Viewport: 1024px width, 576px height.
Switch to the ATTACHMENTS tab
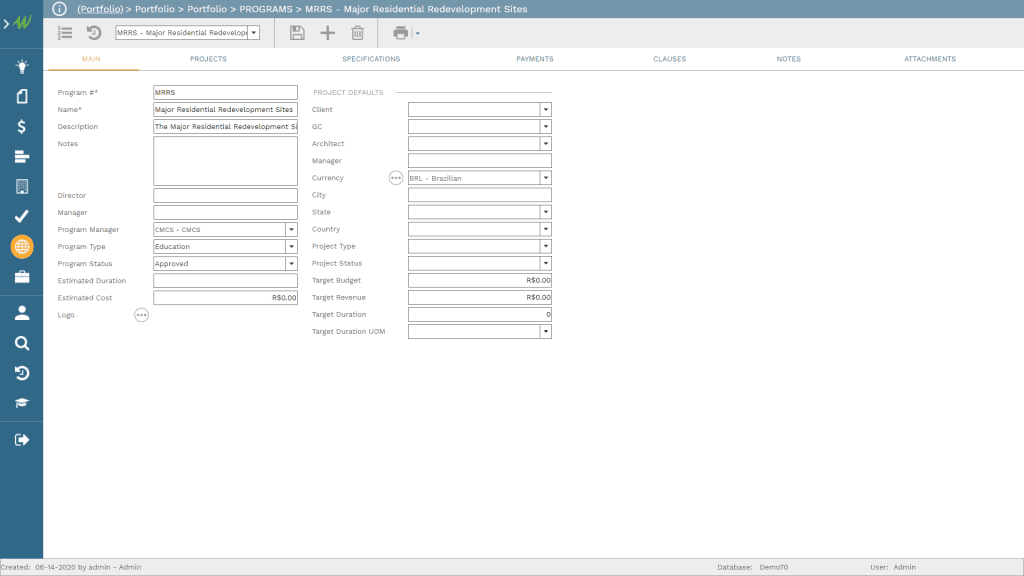(x=930, y=59)
